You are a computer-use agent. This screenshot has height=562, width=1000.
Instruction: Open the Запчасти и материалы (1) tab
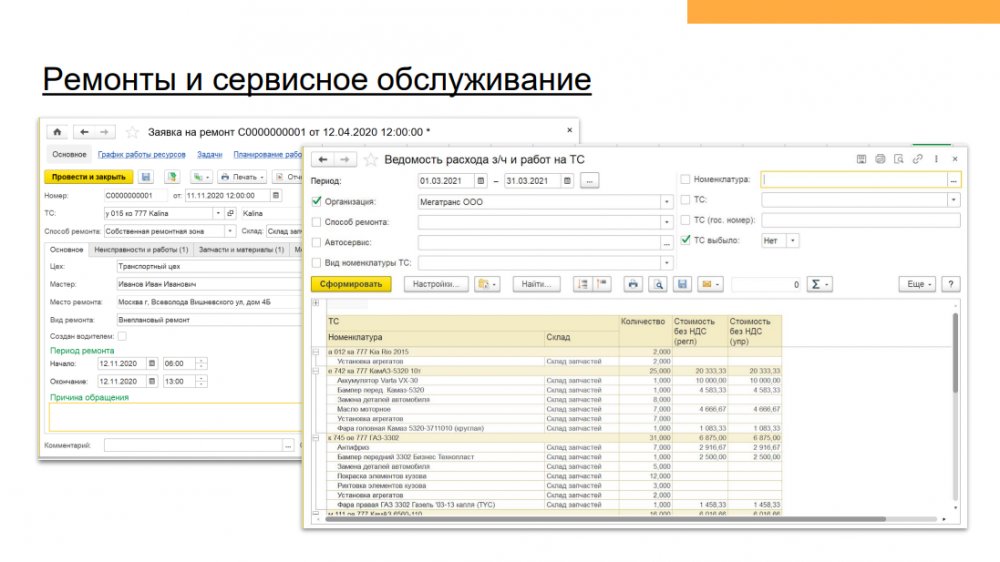point(241,250)
